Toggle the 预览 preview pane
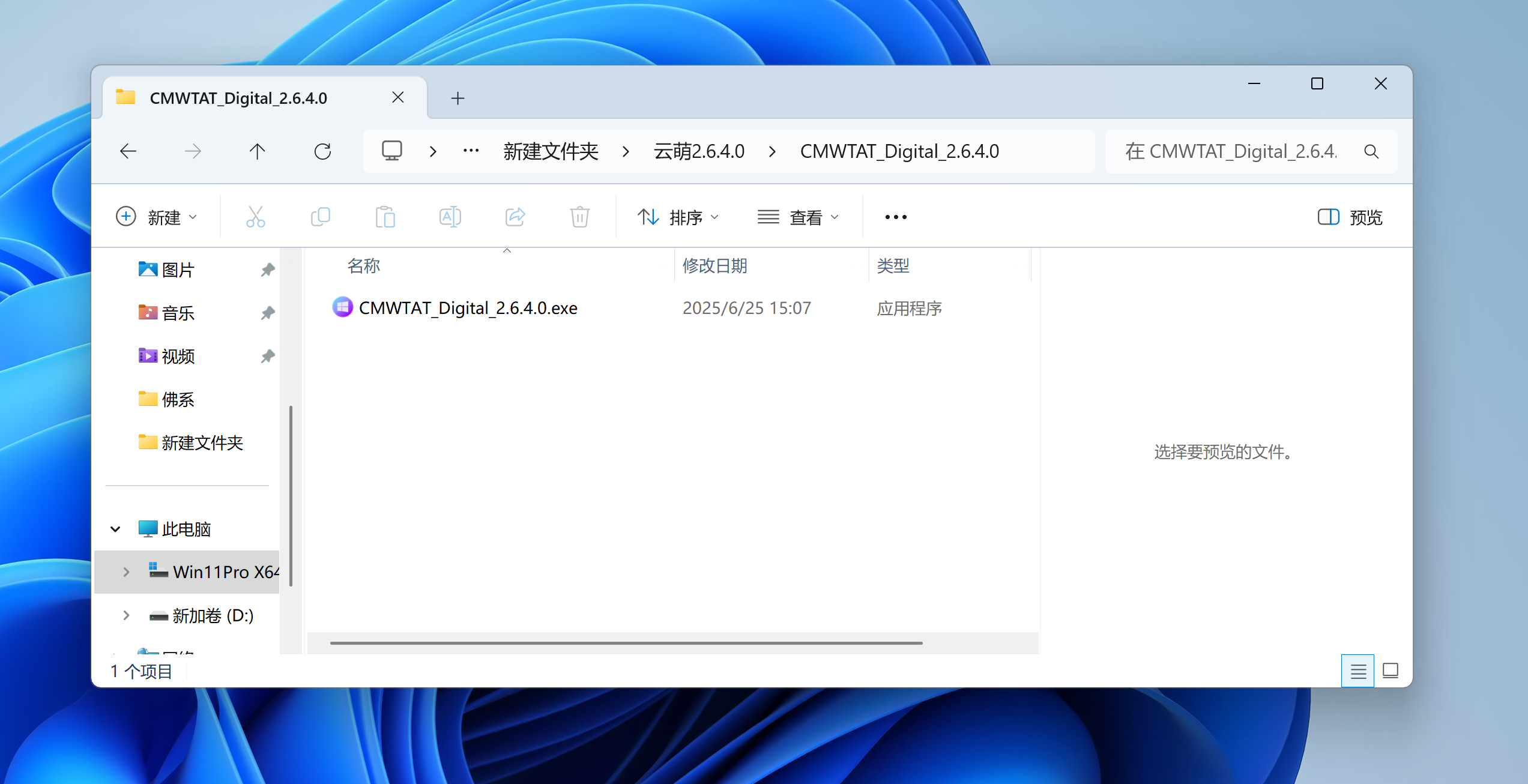 (x=1350, y=217)
